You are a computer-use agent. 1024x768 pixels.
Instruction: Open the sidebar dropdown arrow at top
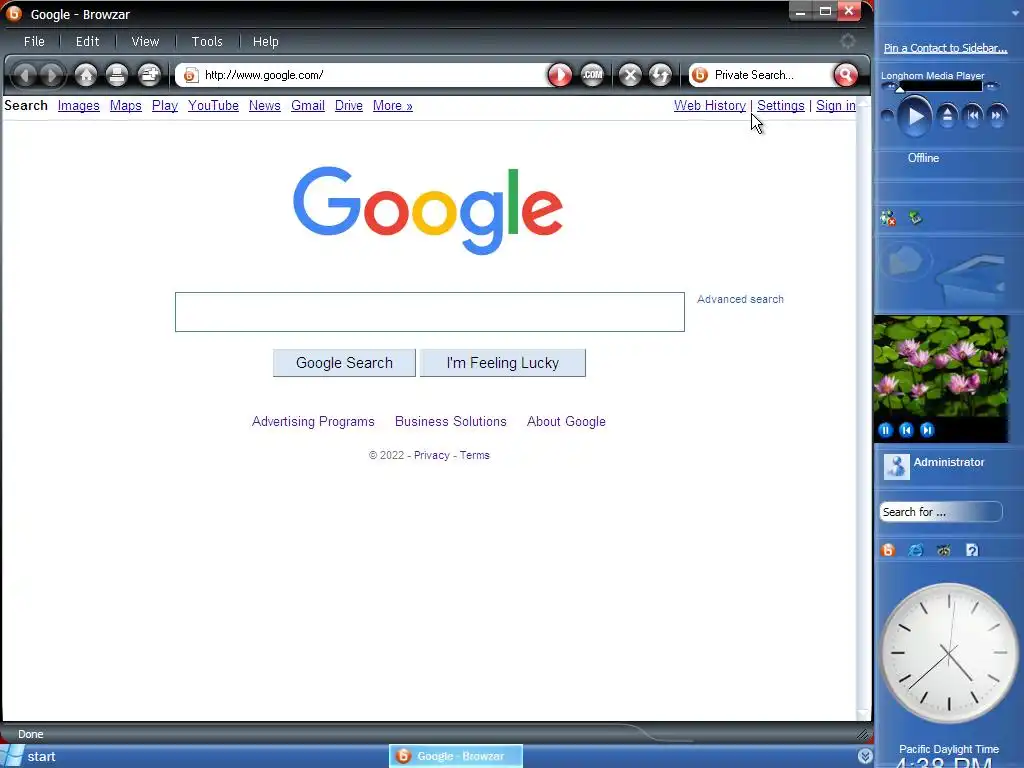click(1013, 12)
